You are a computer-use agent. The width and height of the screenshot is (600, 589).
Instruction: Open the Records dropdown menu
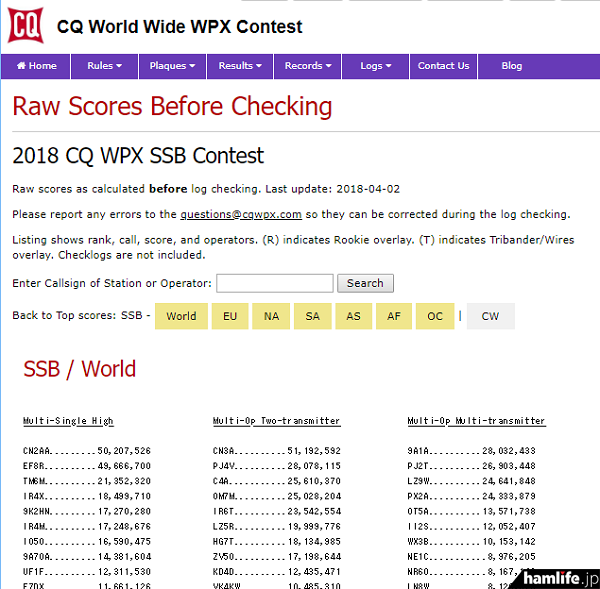(x=308, y=66)
